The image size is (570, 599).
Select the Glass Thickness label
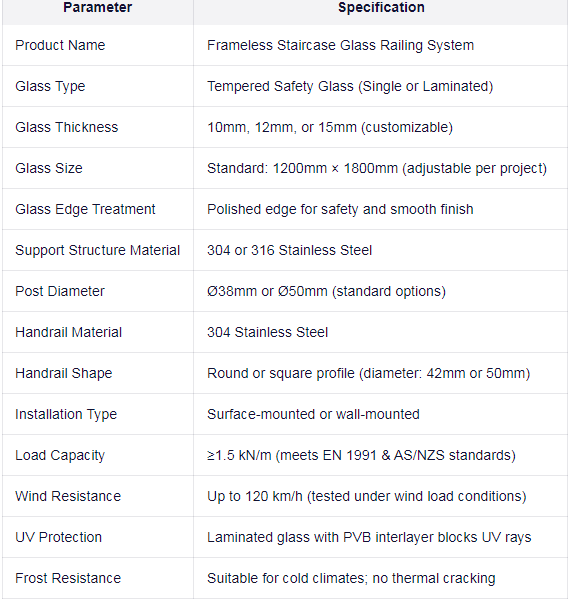66,127
